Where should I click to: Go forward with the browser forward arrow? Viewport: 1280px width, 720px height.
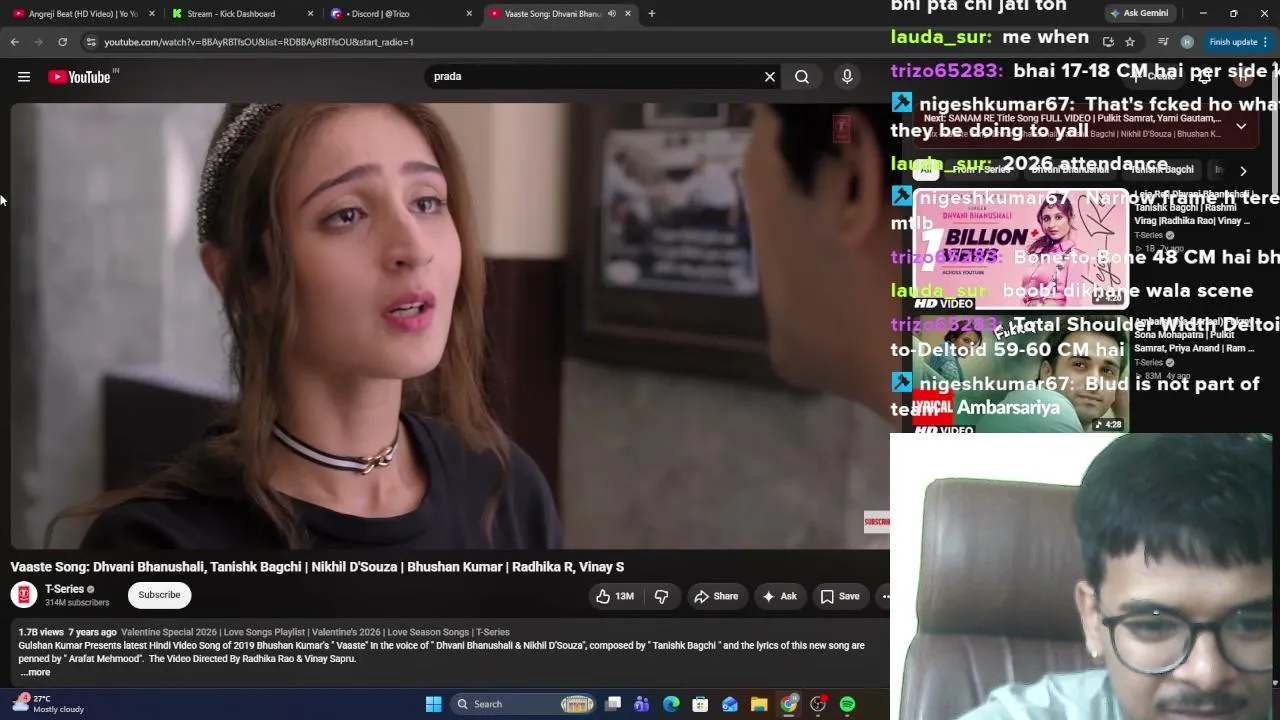tap(38, 42)
